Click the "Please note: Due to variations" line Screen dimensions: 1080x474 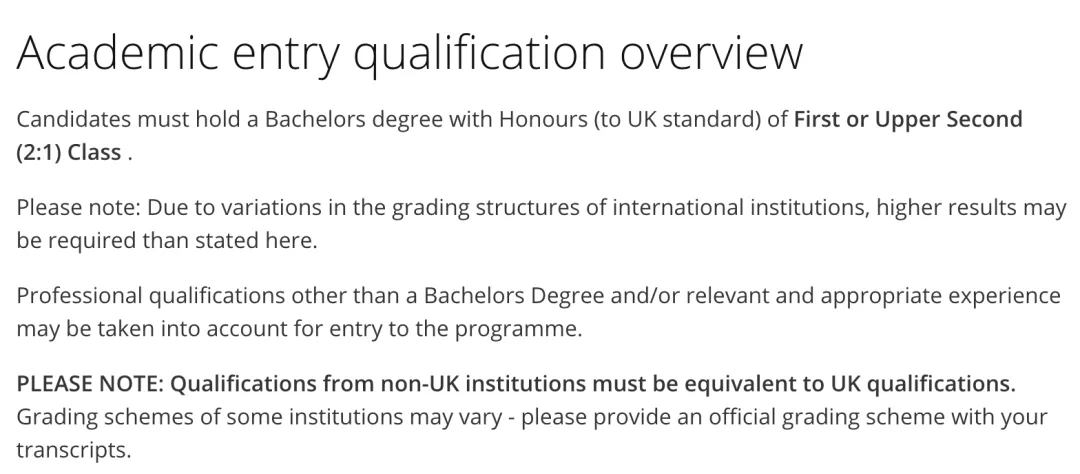tap(541, 207)
